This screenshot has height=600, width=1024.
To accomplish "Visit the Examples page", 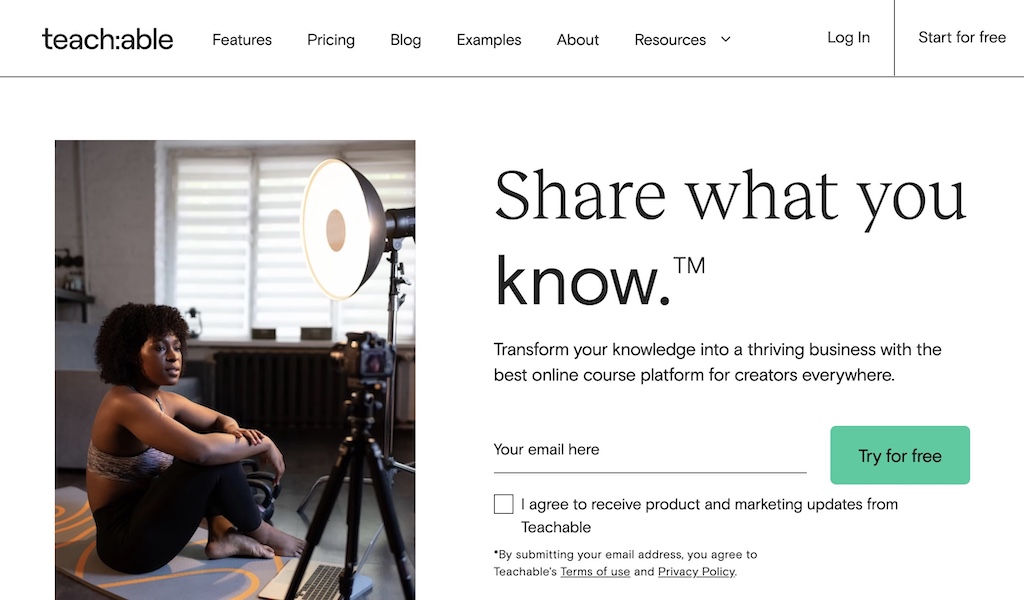I will [x=488, y=40].
